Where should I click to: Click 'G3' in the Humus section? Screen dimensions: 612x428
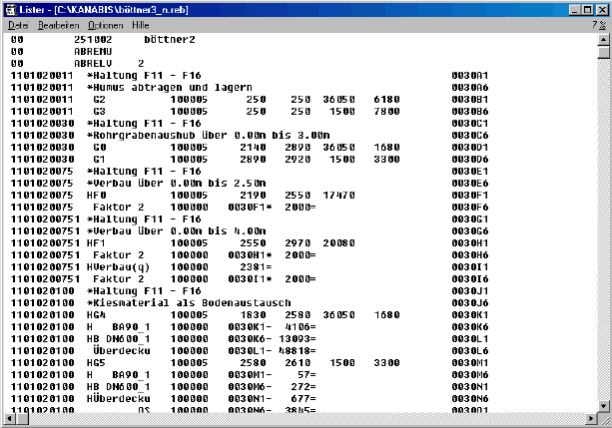(x=100, y=112)
